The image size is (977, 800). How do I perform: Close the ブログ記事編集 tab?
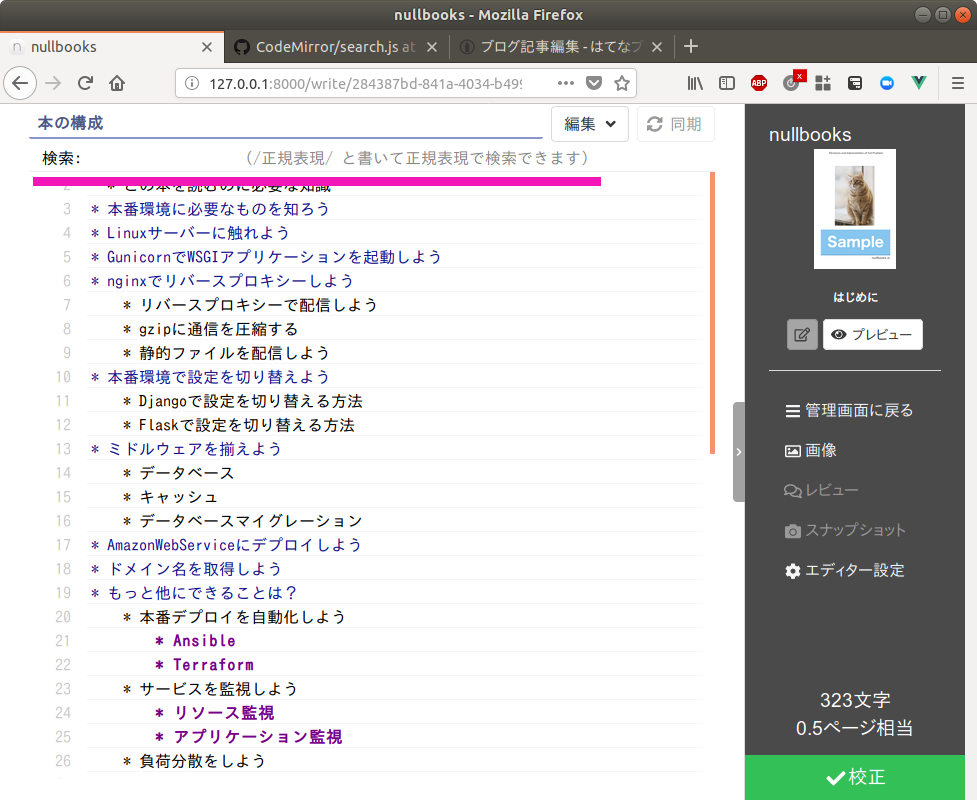[x=656, y=47]
